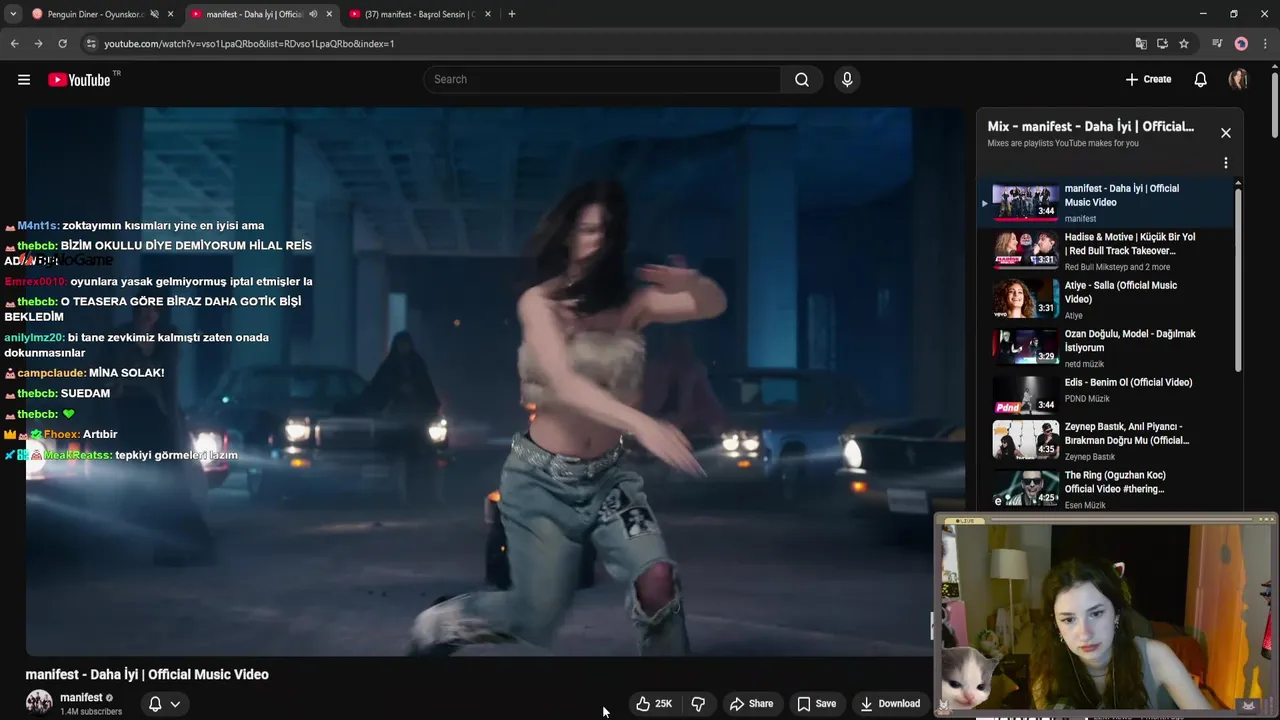Open a new browser tab
Screen dimensions: 1280x720
coord(512,14)
